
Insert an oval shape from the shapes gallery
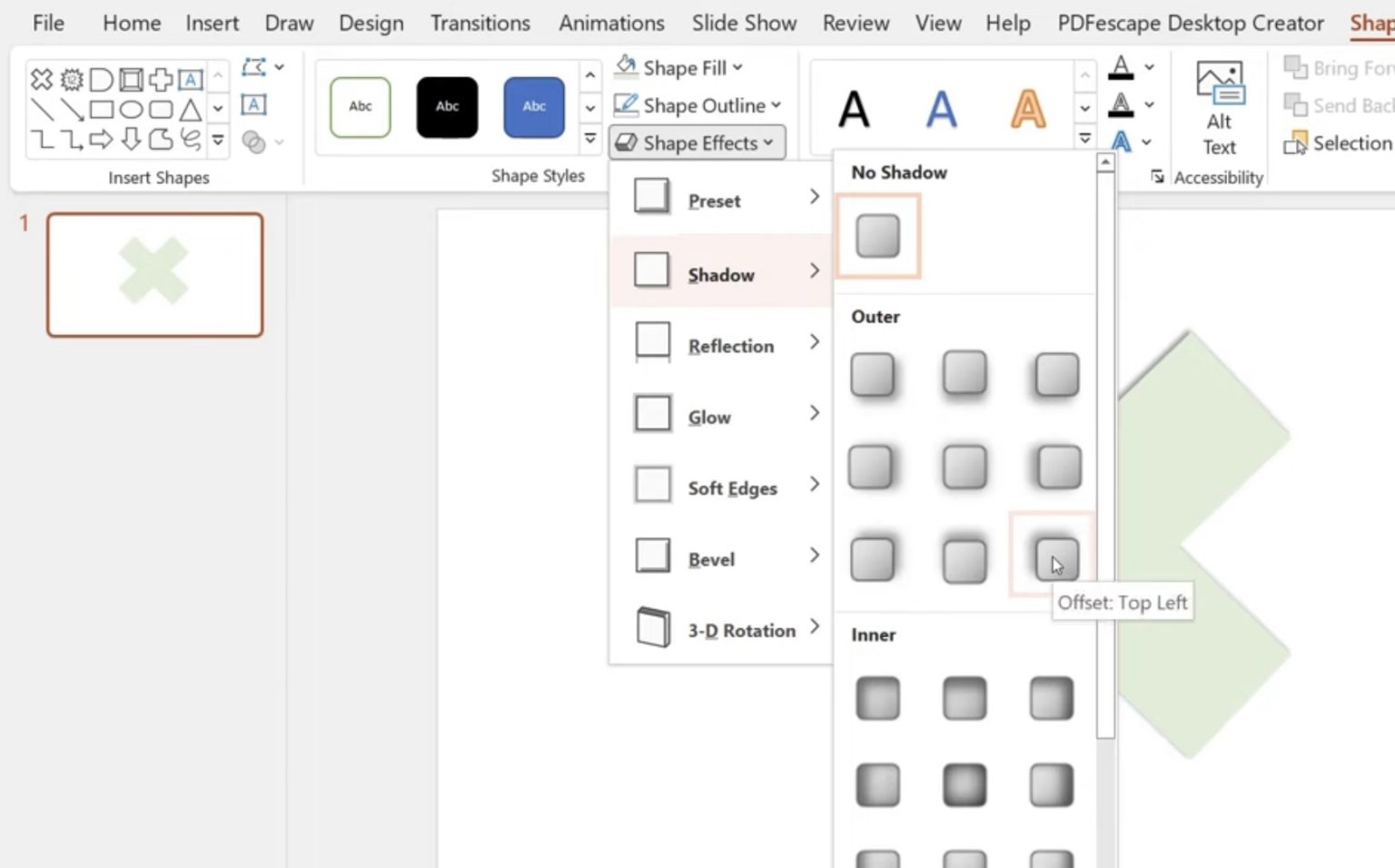130,109
